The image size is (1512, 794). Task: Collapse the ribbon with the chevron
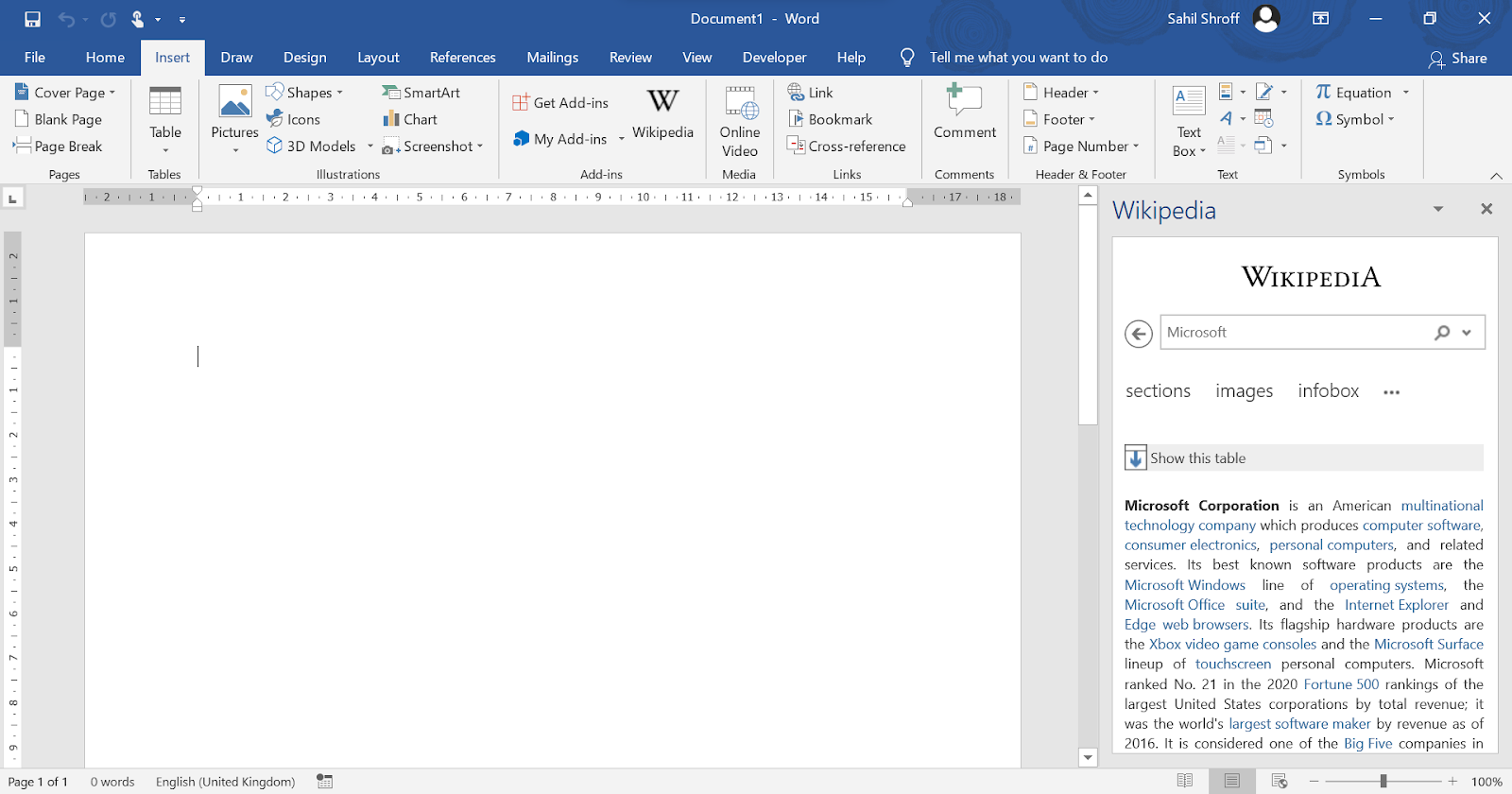(1496, 176)
